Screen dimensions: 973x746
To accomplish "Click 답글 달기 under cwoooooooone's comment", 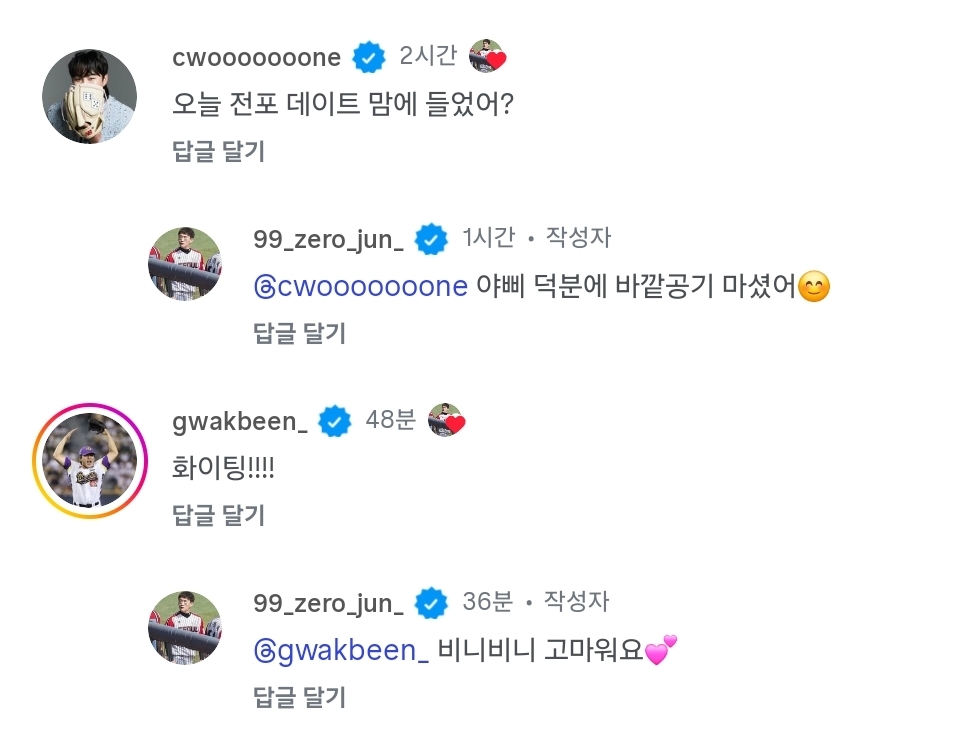I will pos(218,151).
